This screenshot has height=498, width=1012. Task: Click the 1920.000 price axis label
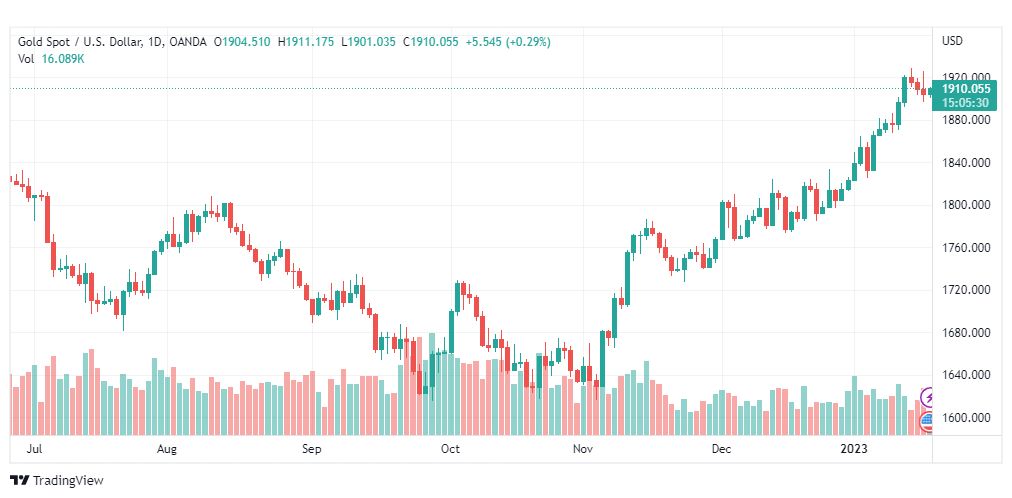click(x=966, y=77)
